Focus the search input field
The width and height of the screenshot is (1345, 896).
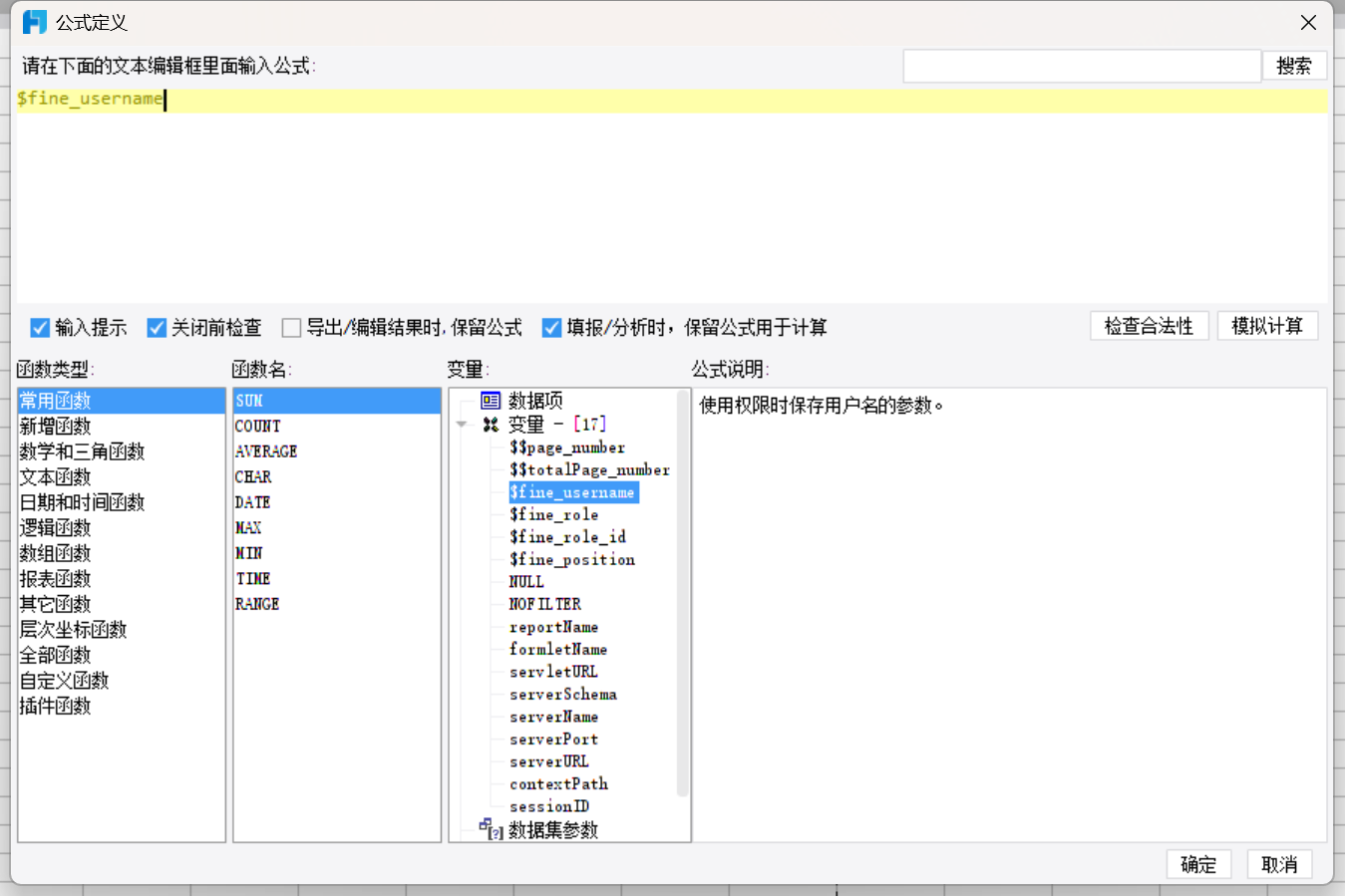click(x=1082, y=66)
